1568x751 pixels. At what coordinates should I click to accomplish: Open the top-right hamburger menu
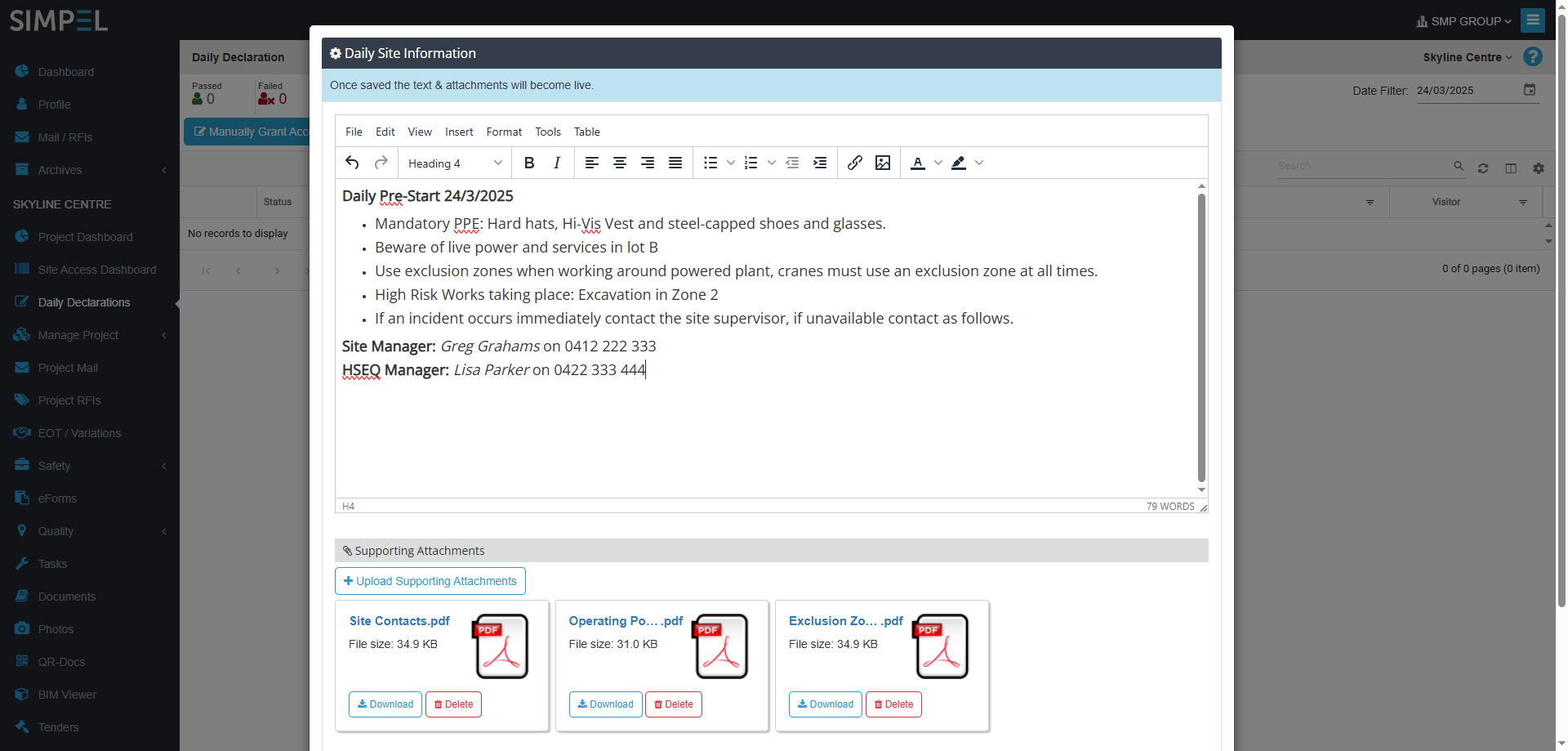[1533, 20]
